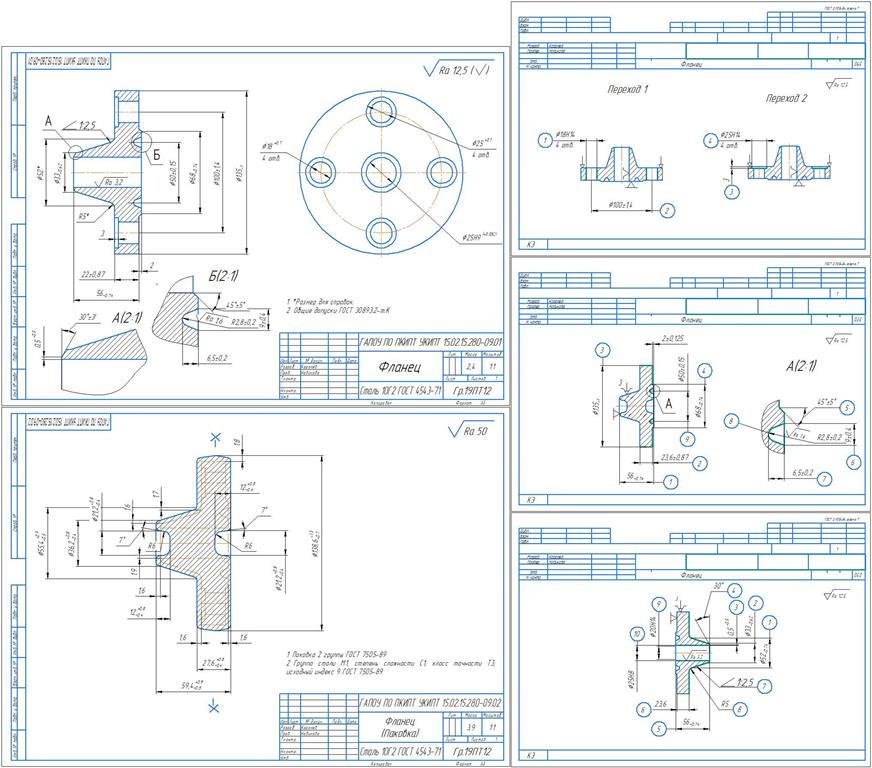Click the "30°±3" angle dimension
872x768 pixels.
(x=88, y=317)
